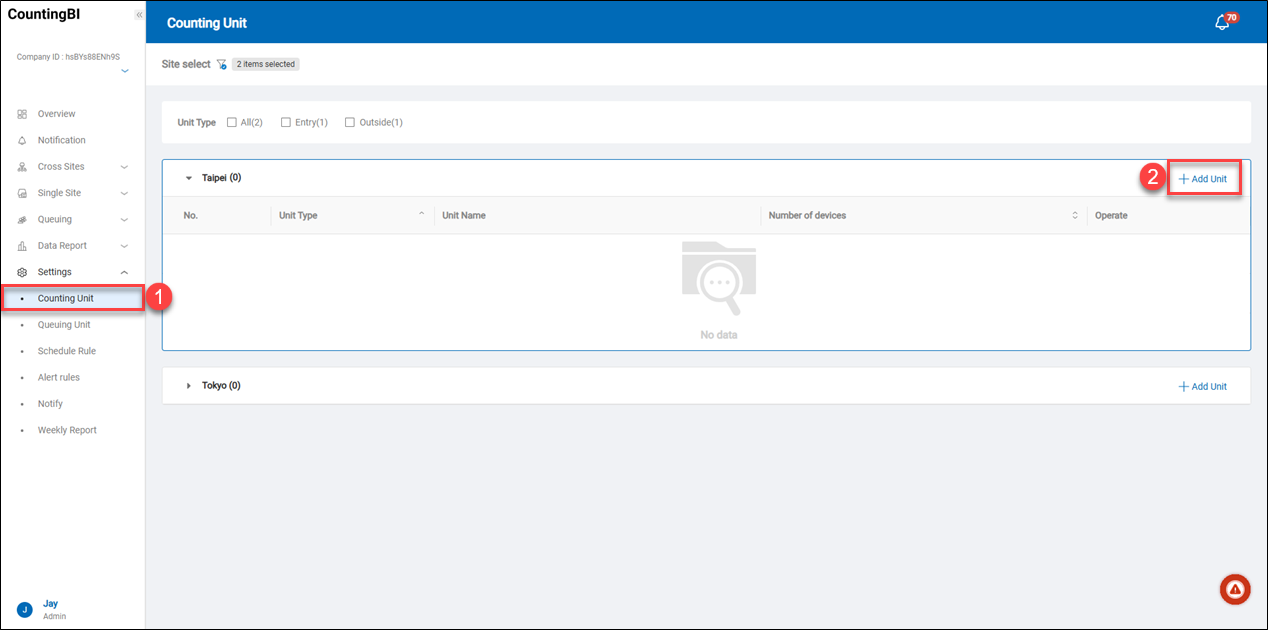Collapse the sidebar using the double-arrow icon
The image size is (1268, 630).
pos(138,15)
